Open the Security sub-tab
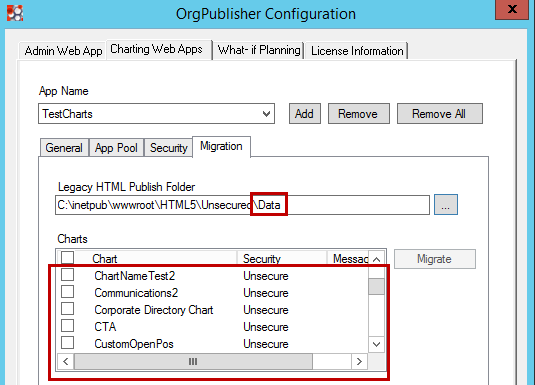This screenshot has width=535, height=385. point(169,148)
